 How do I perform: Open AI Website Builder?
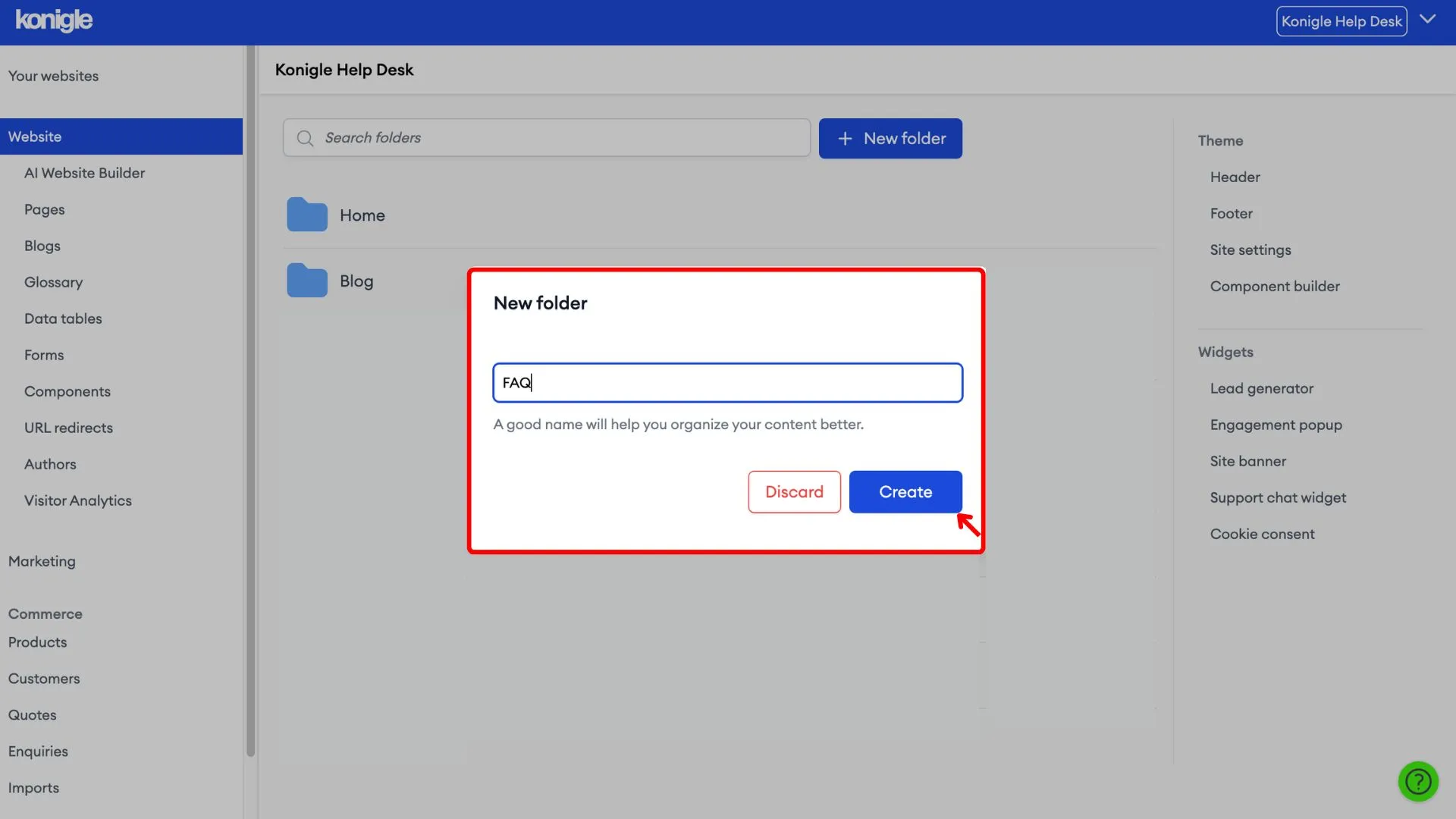[84, 173]
